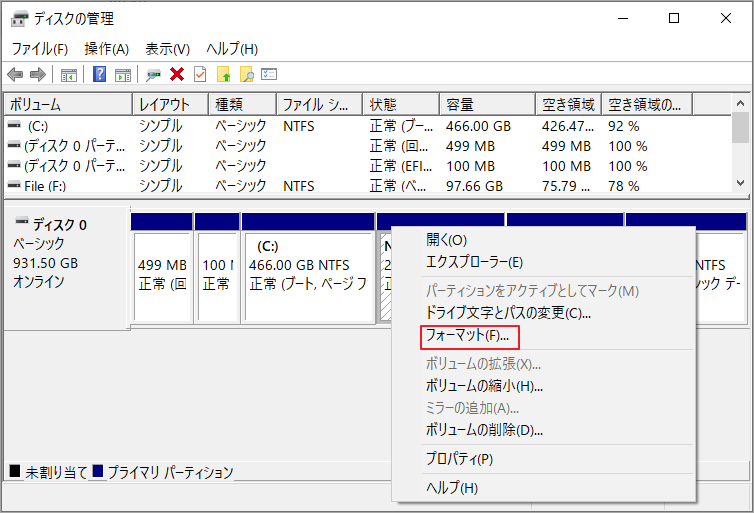The image size is (754, 513).
Task: Click the 78 % free space cell
Action: (623, 186)
